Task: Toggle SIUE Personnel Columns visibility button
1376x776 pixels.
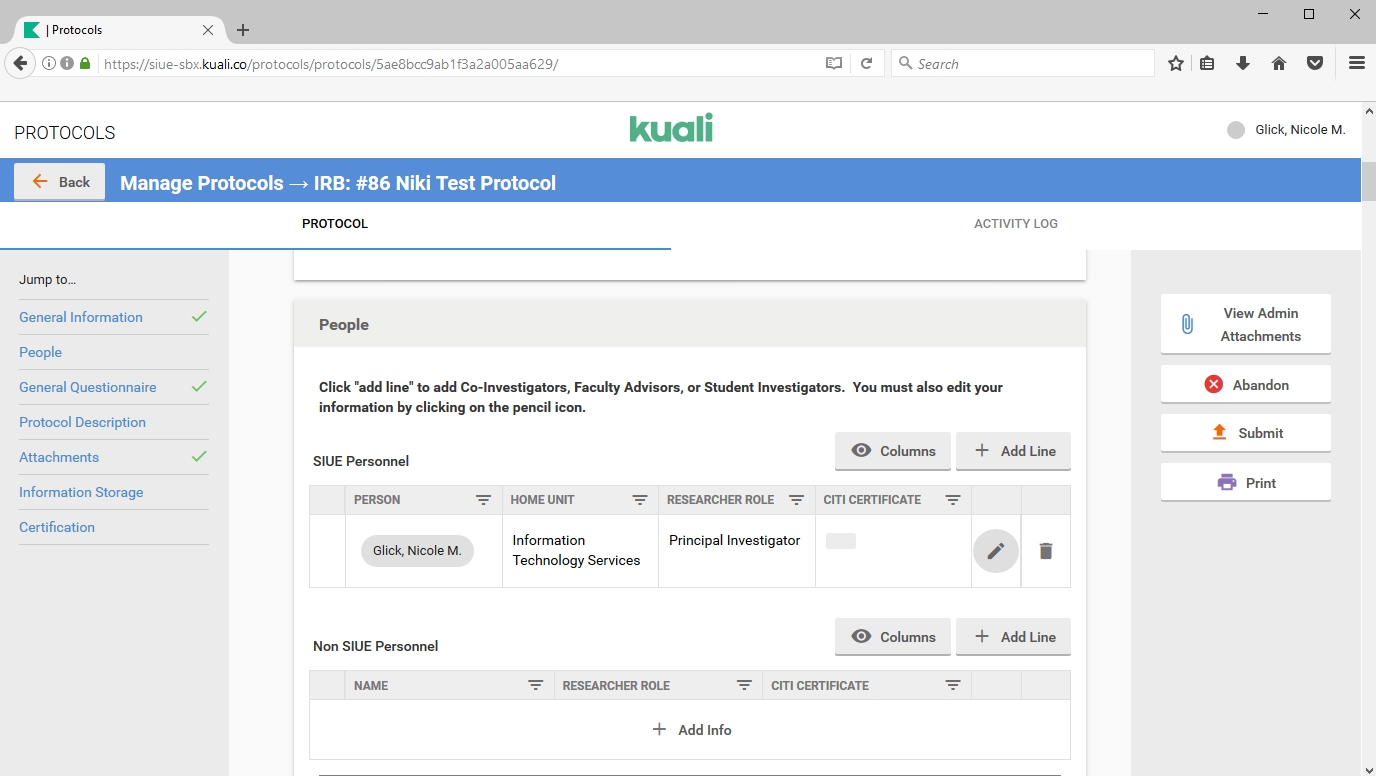Action: [x=892, y=451]
